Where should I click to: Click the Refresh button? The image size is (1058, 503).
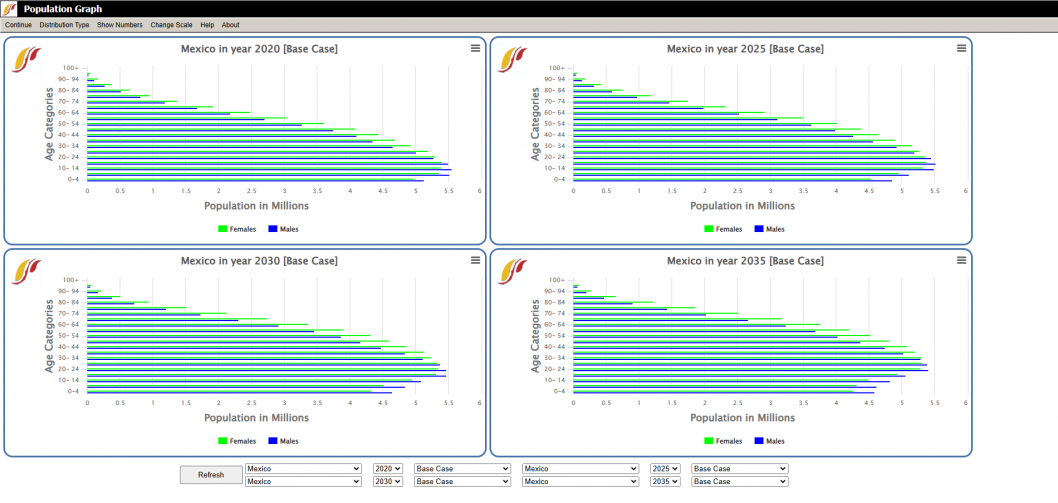[x=211, y=475]
